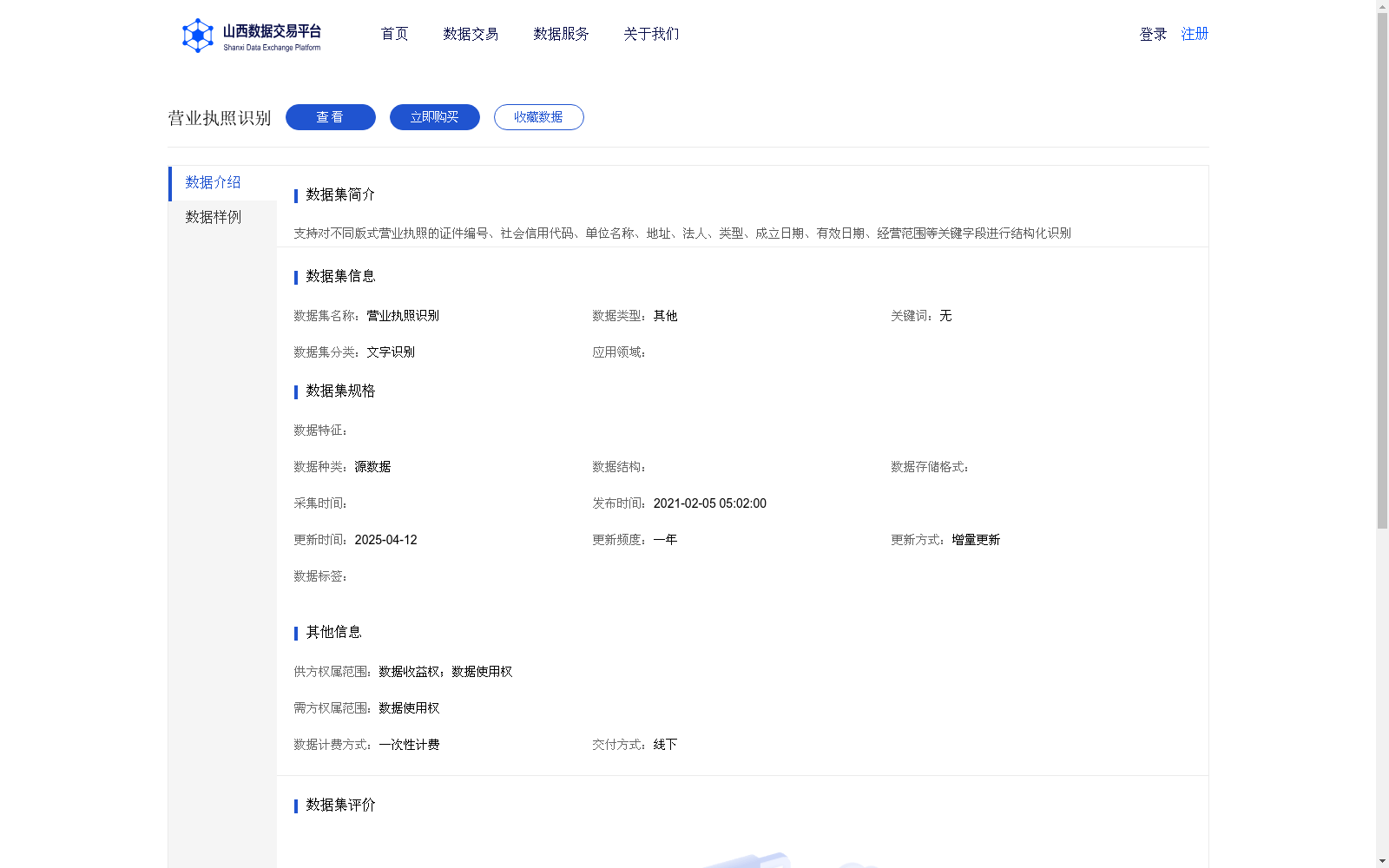Click the 数据集评价 section heading
The height and width of the screenshot is (868, 1389).
[340, 805]
